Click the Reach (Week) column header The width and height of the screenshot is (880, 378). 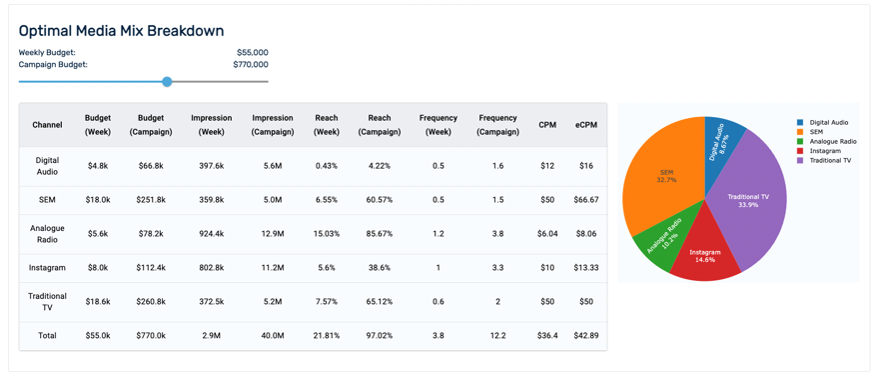[x=326, y=125]
